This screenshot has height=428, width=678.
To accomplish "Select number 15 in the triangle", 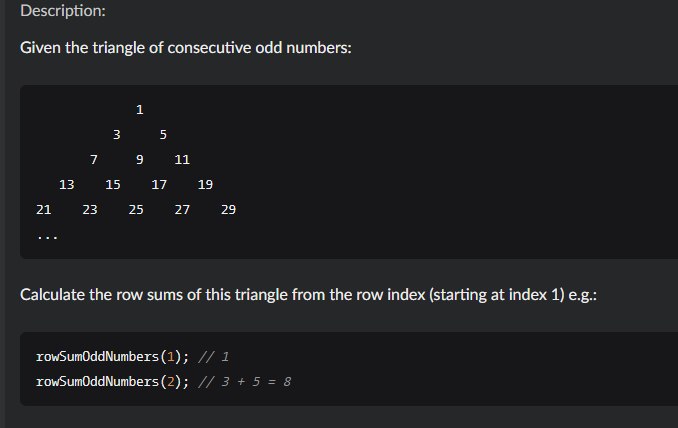I will [x=113, y=184].
